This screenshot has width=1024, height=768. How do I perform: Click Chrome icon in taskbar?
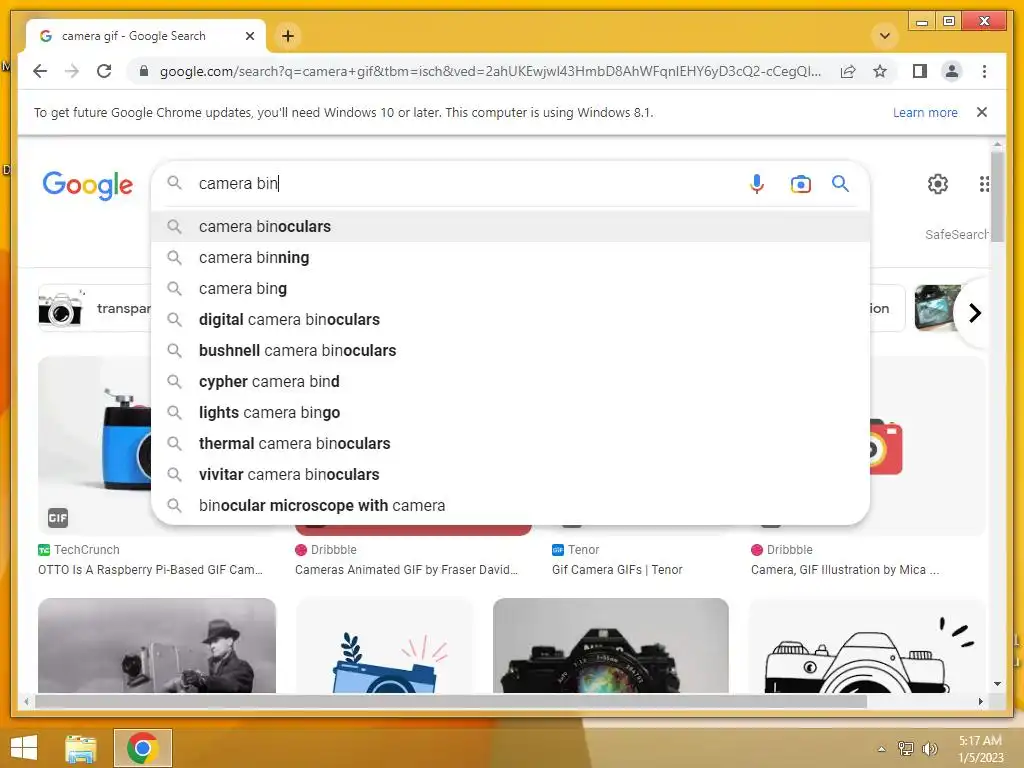pyautogui.click(x=142, y=748)
